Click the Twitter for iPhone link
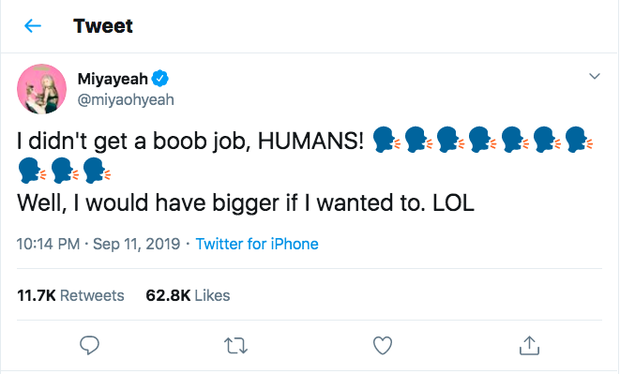 coord(257,244)
